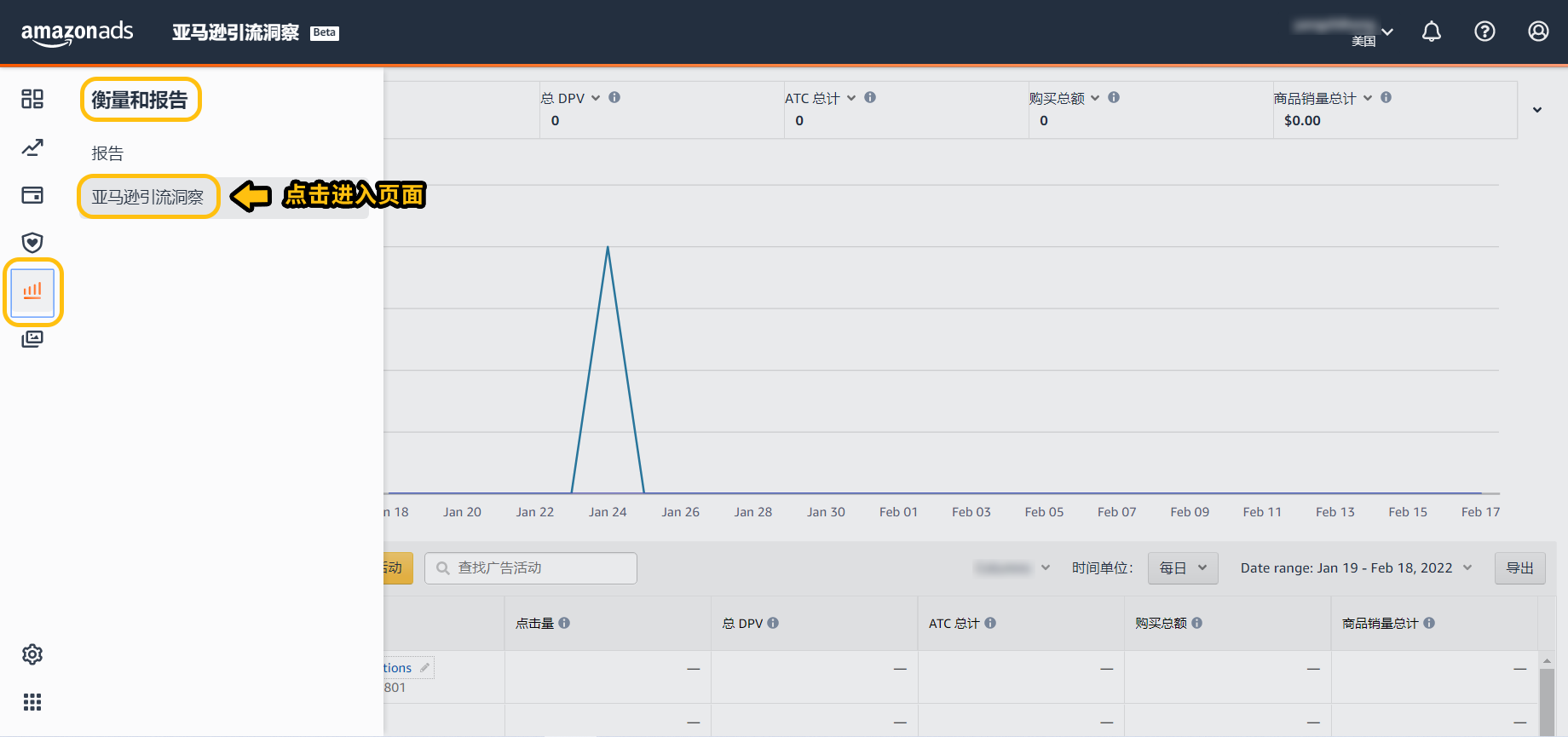Show info for 总 DPV table column
The image size is (1568, 737).
[x=773, y=623]
